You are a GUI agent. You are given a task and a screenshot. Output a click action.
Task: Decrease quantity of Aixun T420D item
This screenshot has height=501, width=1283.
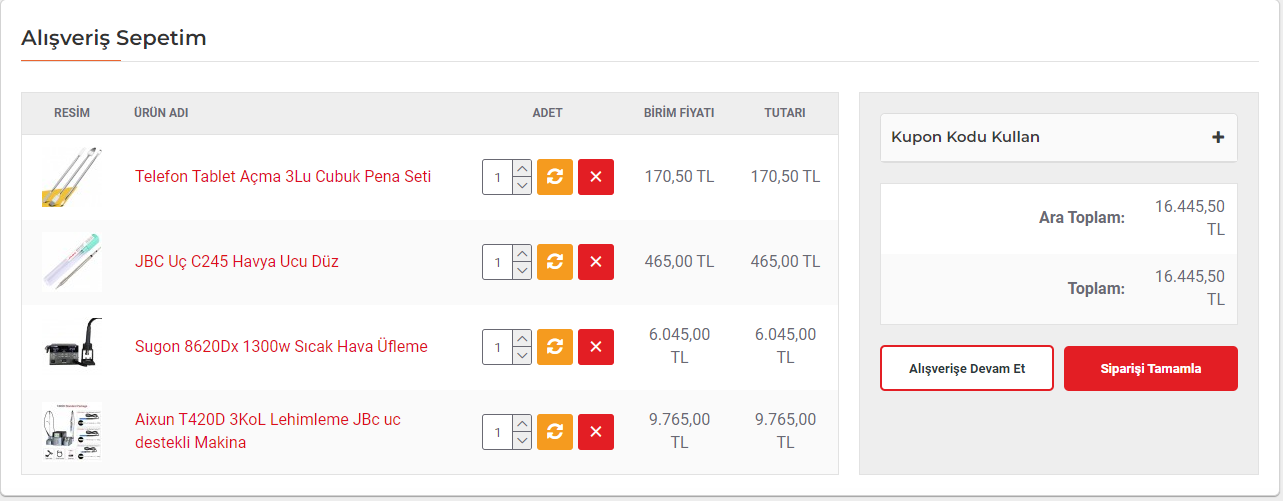pos(521,441)
